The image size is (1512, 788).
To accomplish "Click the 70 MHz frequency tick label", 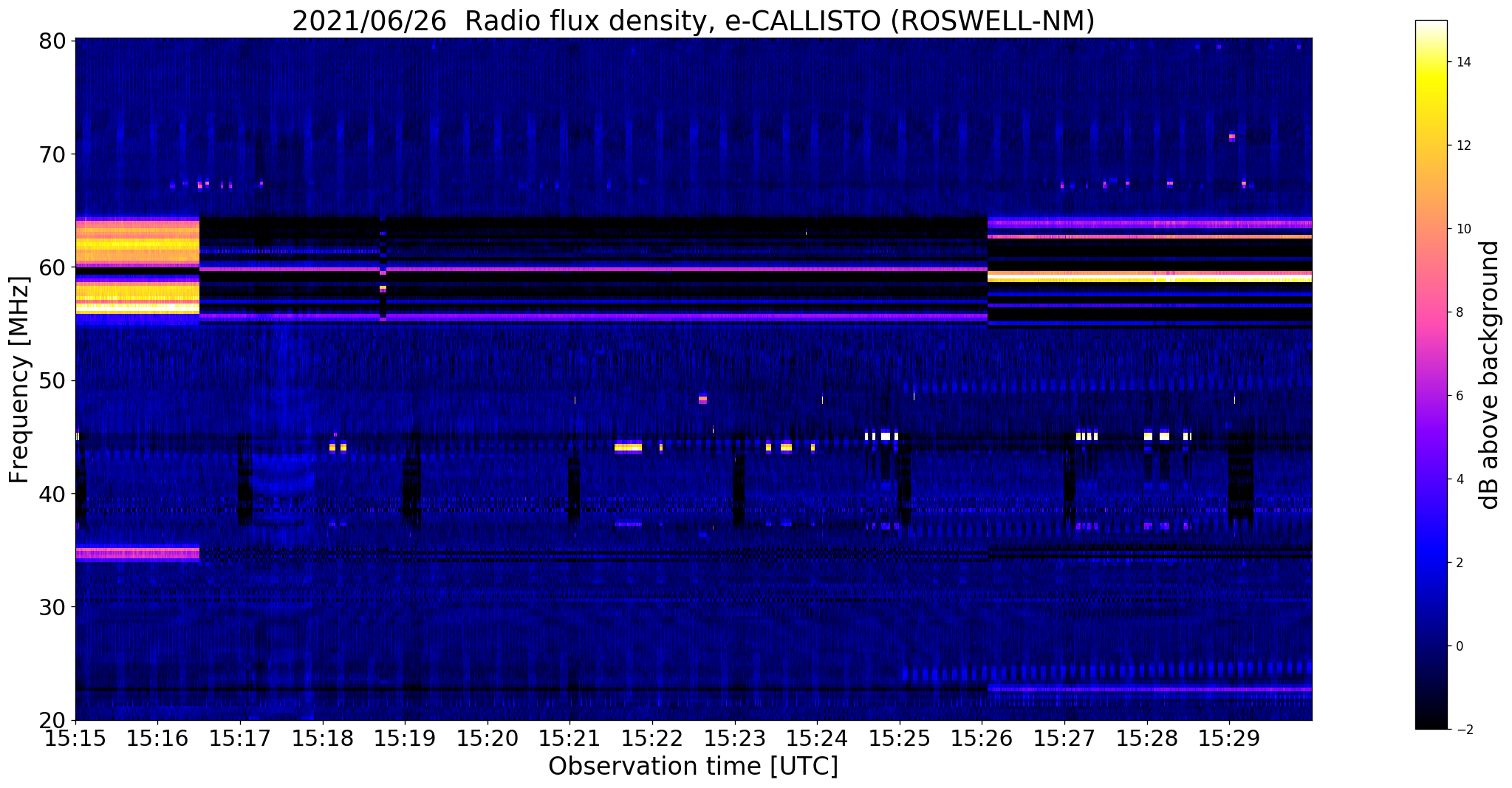I will 52,154.
